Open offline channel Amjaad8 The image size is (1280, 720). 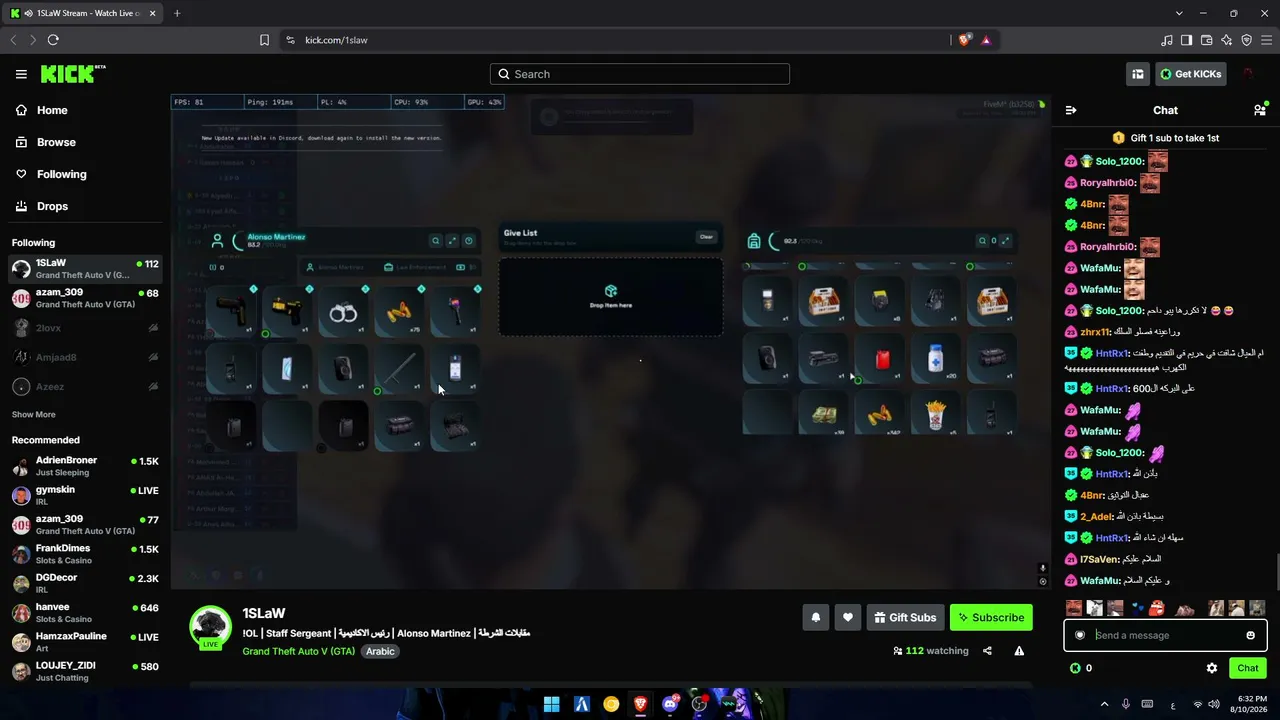85,357
